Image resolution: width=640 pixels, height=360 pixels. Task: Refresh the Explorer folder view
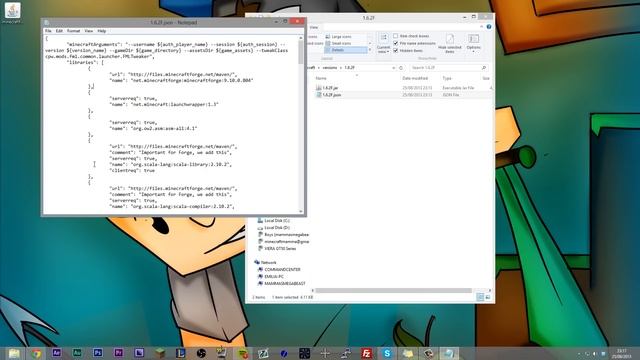tap(401, 68)
